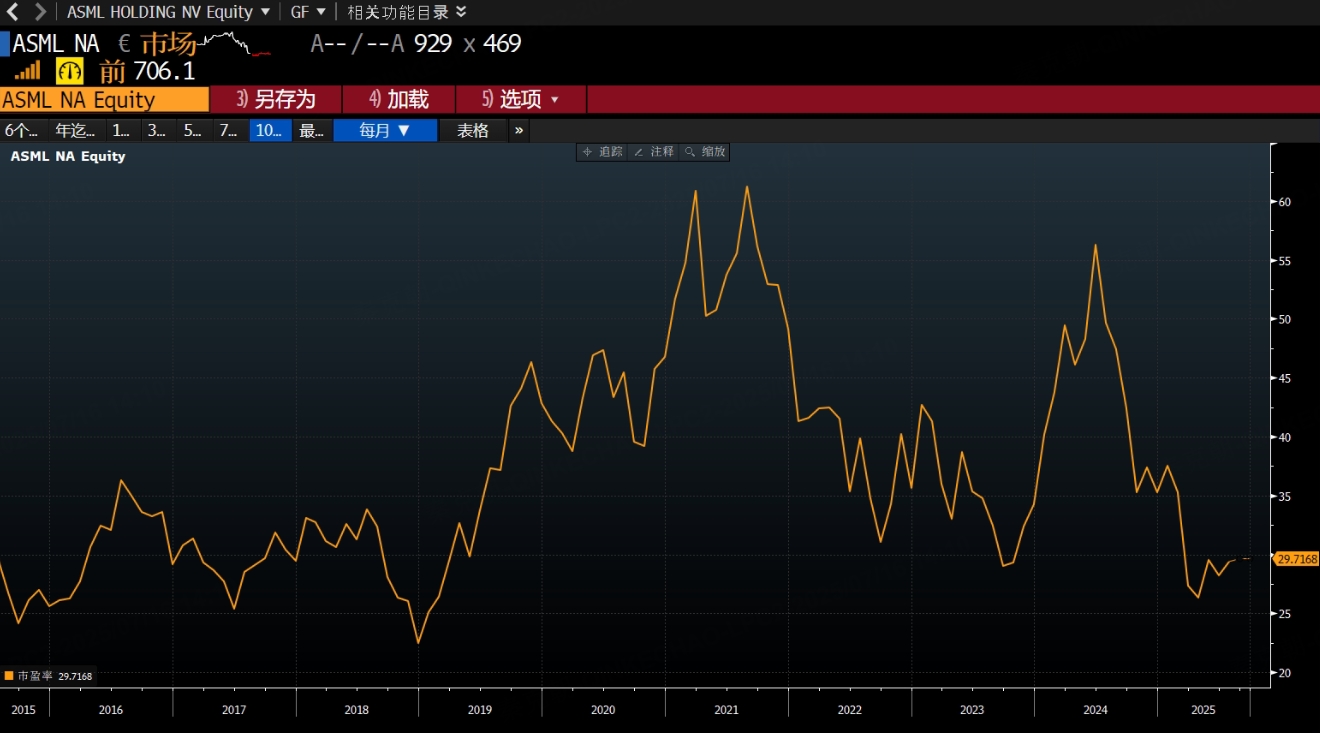Click the ASML NA Equity security field

[x=104, y=99]
